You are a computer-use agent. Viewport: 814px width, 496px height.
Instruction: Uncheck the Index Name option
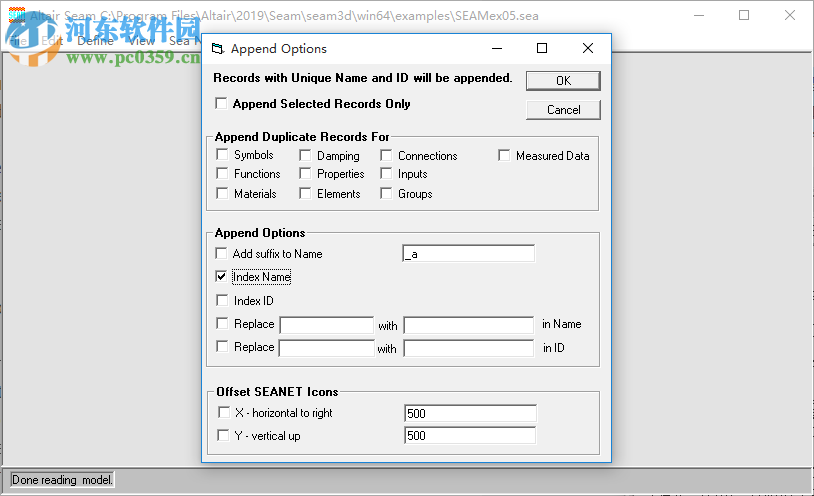pyautogui.click(x=221, y=276)
